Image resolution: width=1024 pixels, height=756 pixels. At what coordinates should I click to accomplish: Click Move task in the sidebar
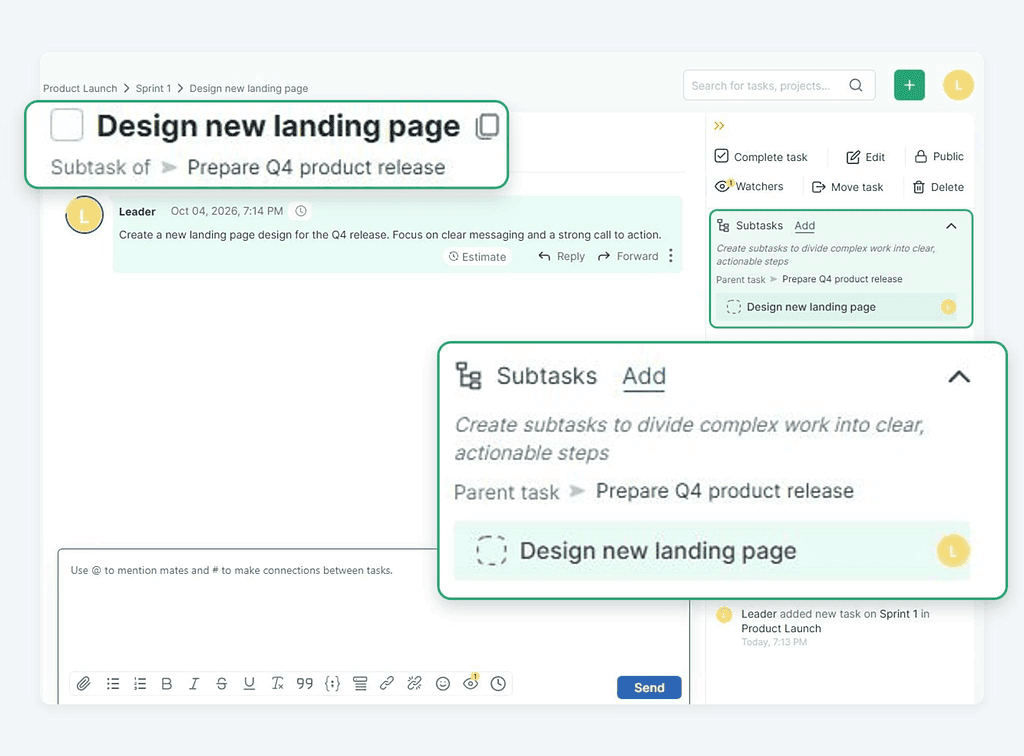pos(847,187)
